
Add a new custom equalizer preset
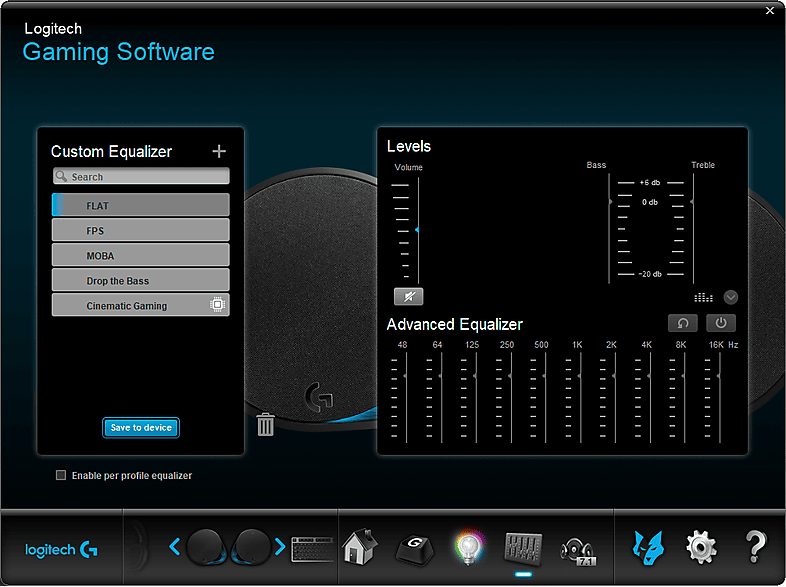coord(219,151)
